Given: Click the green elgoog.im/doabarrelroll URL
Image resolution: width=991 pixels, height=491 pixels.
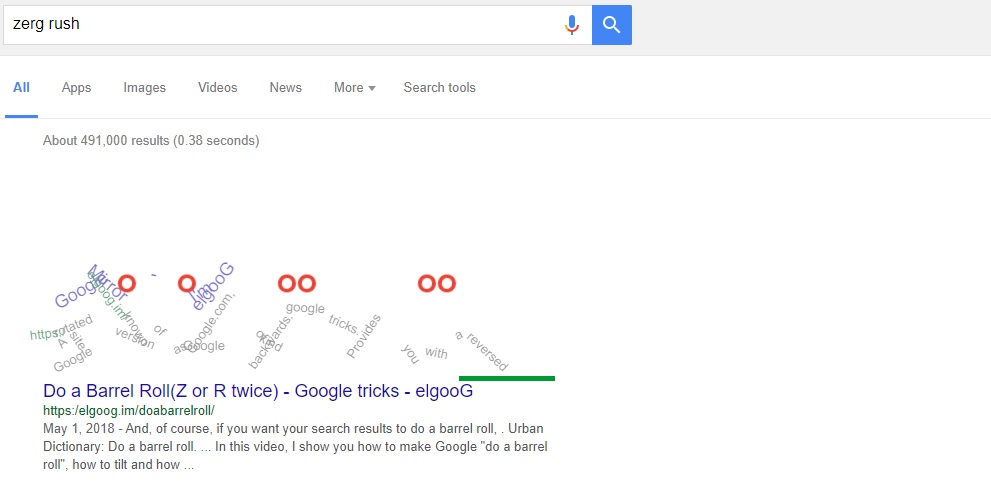Looking at the screenshot, I should click(128, 410).
